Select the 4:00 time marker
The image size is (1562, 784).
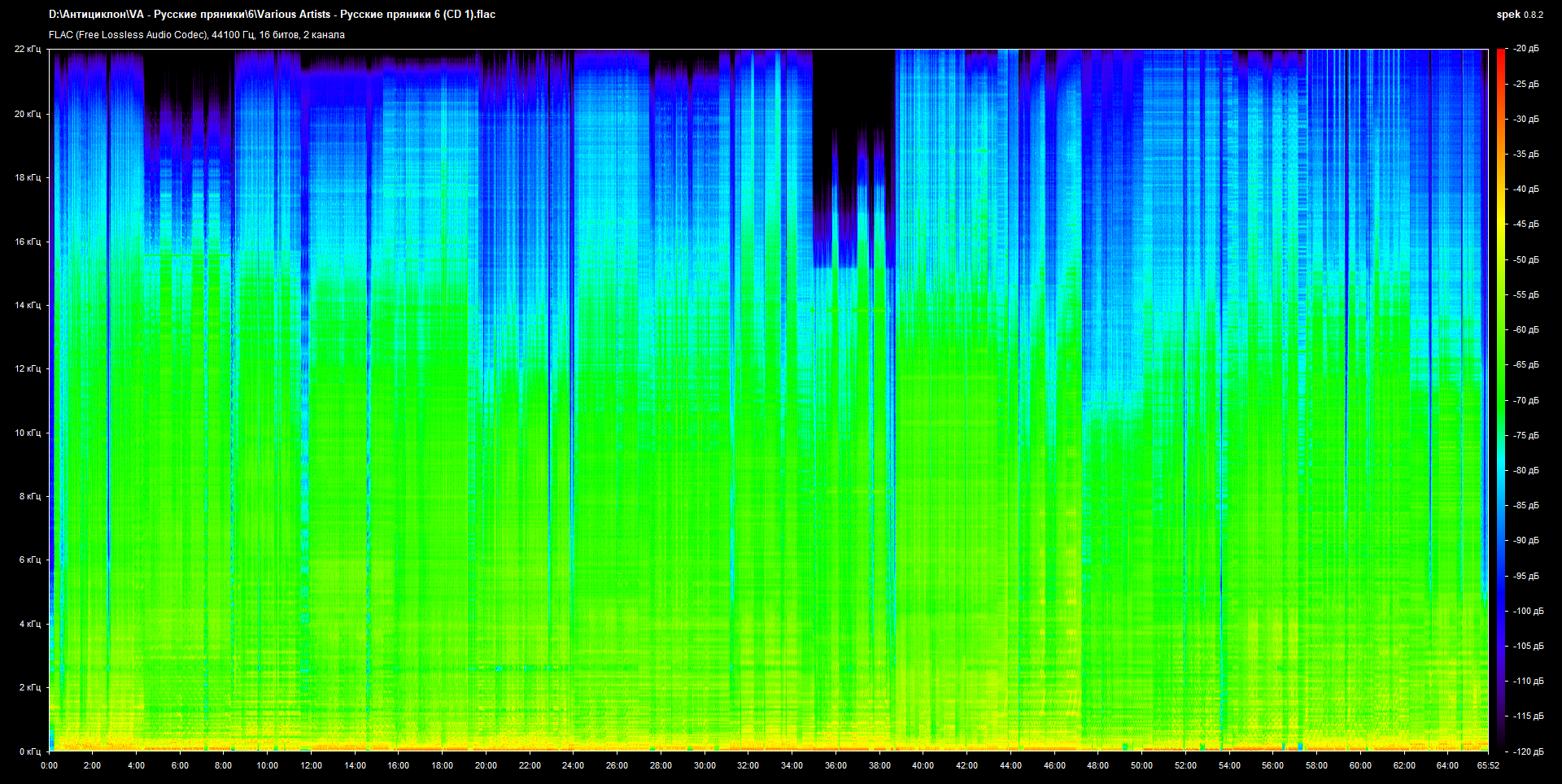point(136,765)
